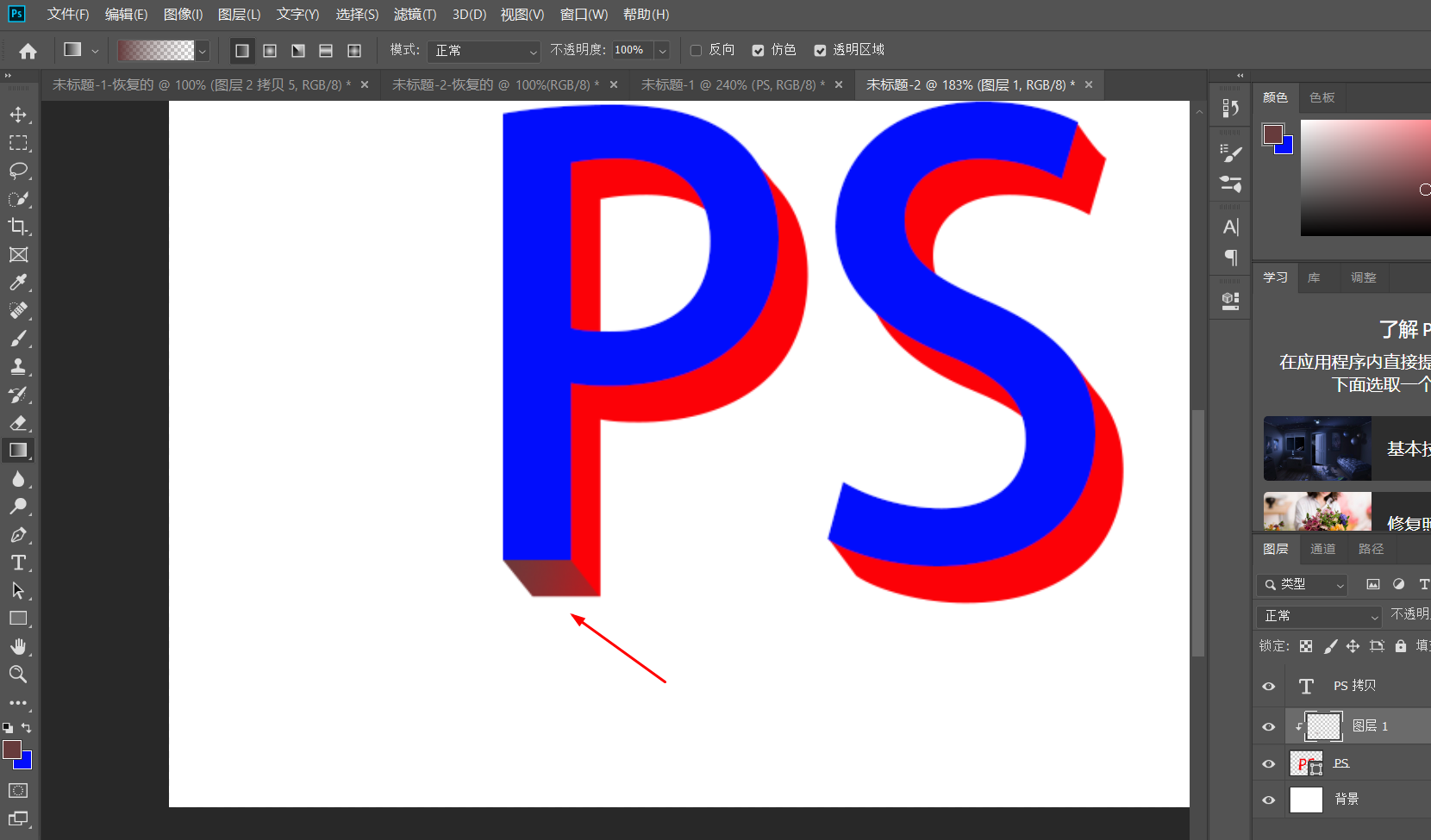Open the 模式 blend mode dropdown

(484, 52)
